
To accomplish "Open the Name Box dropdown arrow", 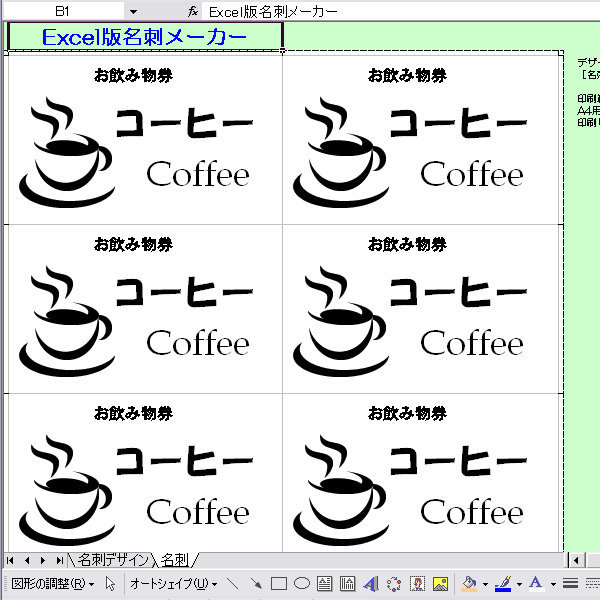I will tap(133, 11).
